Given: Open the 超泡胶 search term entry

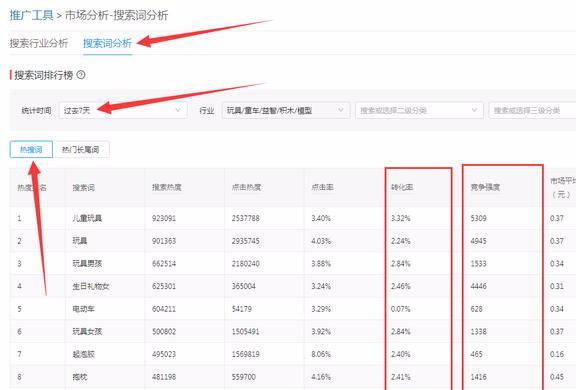Looking at the screenshot, I should [83, 354].
